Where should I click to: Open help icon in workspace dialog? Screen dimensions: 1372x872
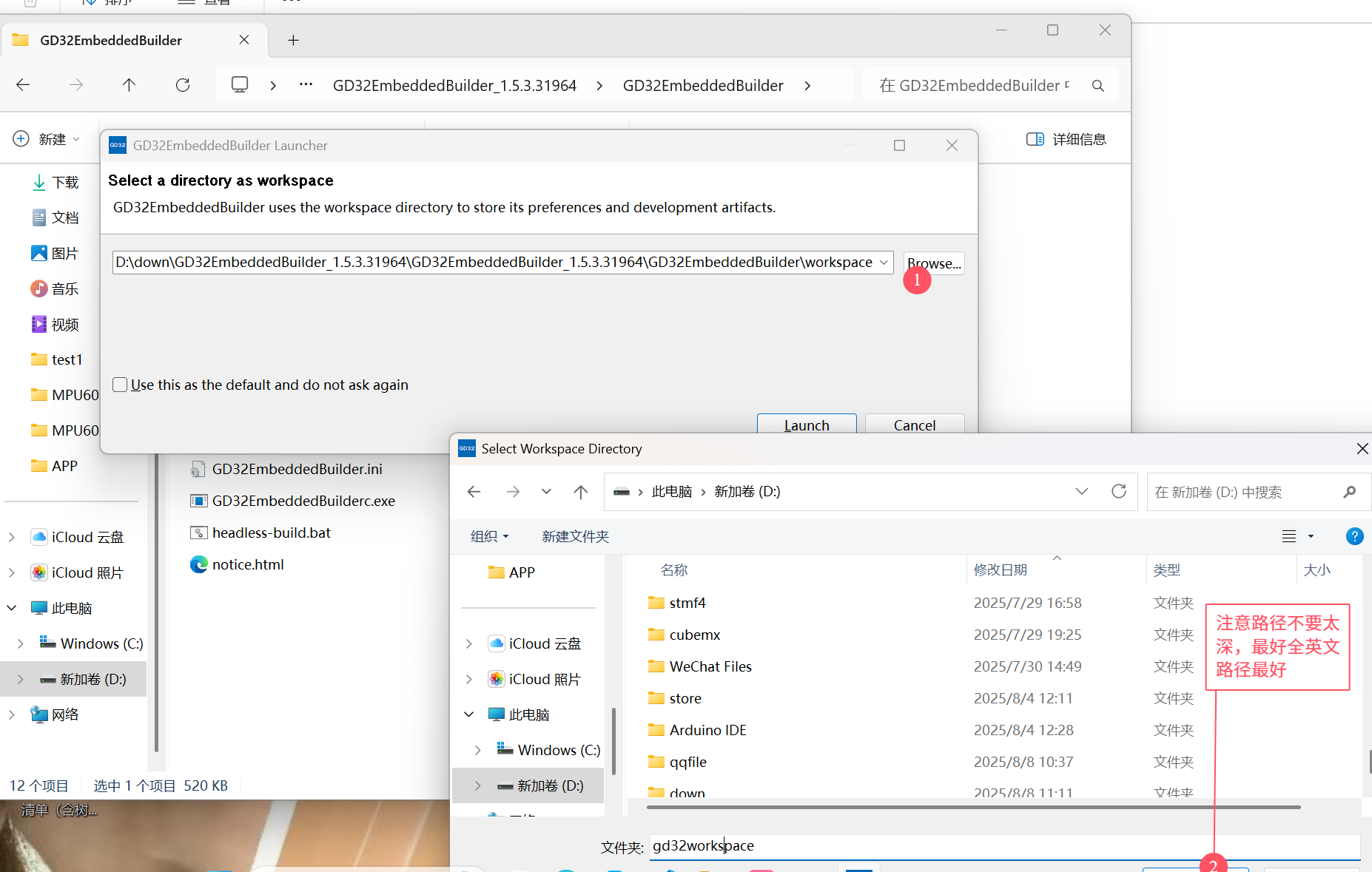[1354, 536]
